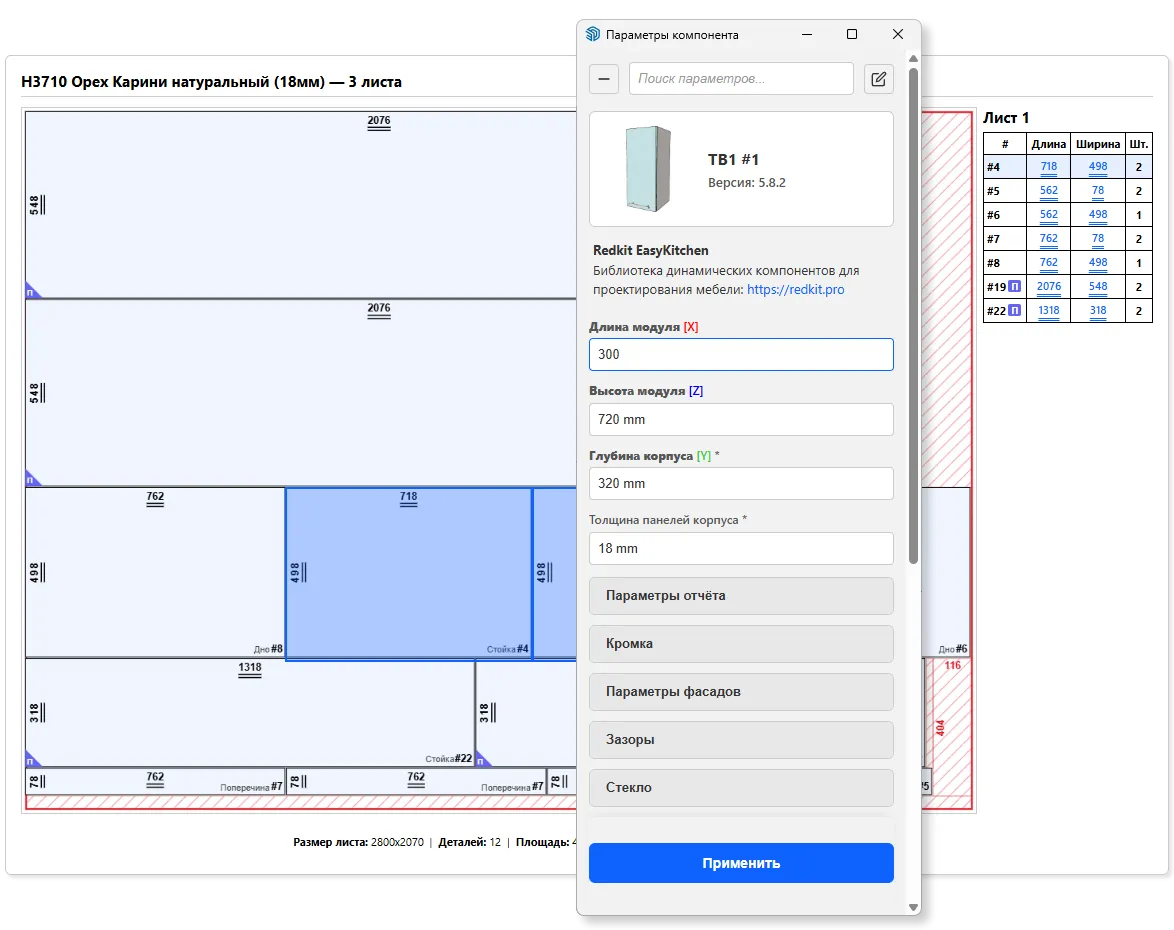Click length 2076 in row #19

(1048, 287)
